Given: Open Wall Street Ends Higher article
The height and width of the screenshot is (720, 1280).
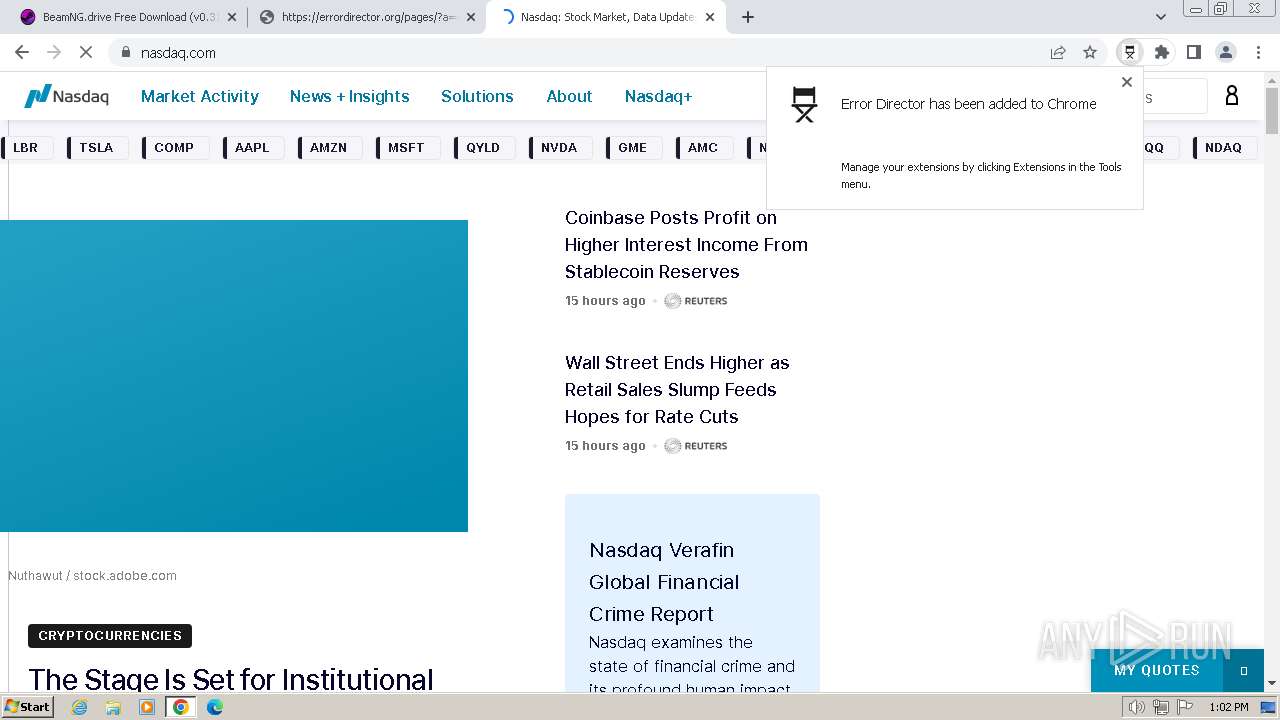Looking at the screenshot, I should 677,389.
